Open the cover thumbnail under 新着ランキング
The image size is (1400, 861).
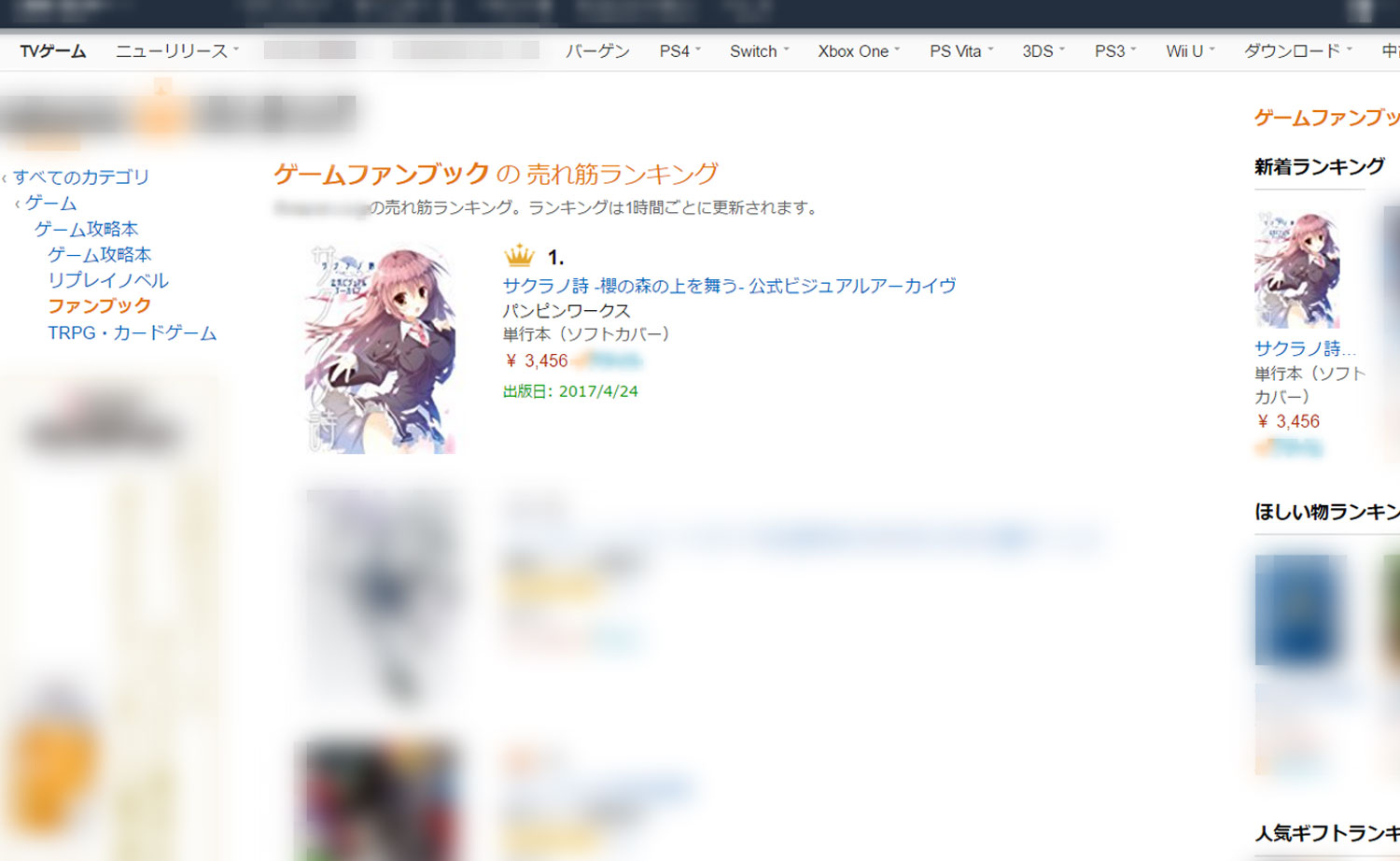[1297, 269]
